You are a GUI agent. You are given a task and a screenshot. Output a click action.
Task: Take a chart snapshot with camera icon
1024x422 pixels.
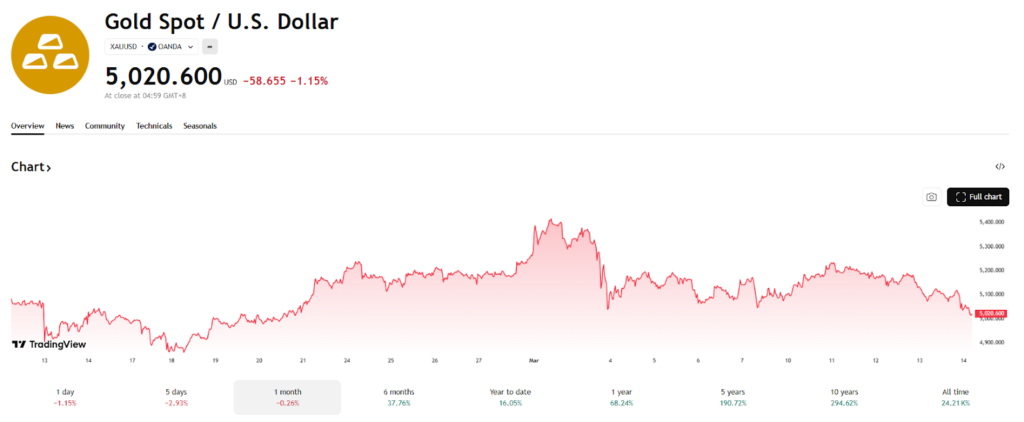click(x=931, y=197)
